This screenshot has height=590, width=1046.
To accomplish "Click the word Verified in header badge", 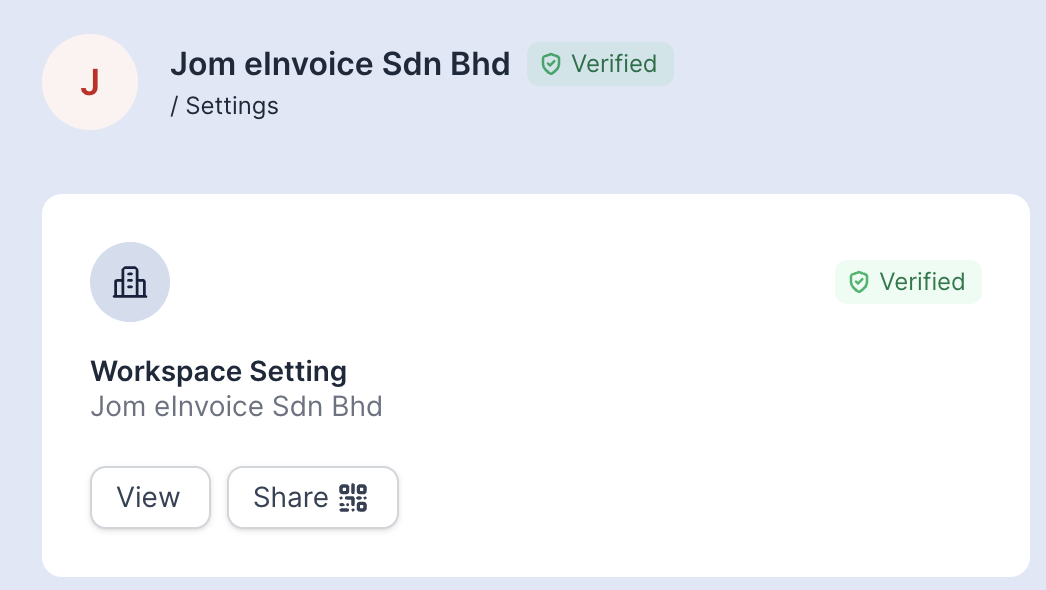I will point(614,64).
